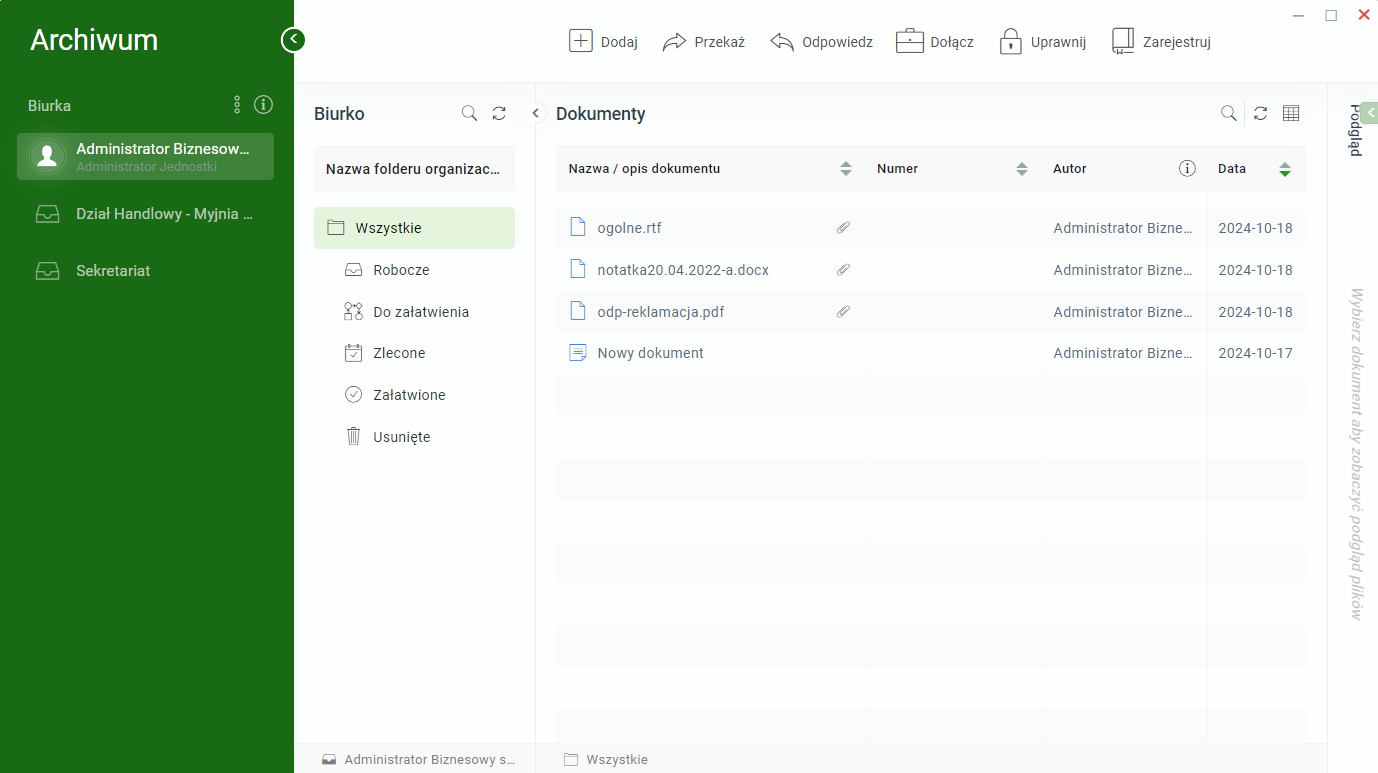
Task: Select the odp-reklamacja.pdf document row
Action: (x=930, y=312)
